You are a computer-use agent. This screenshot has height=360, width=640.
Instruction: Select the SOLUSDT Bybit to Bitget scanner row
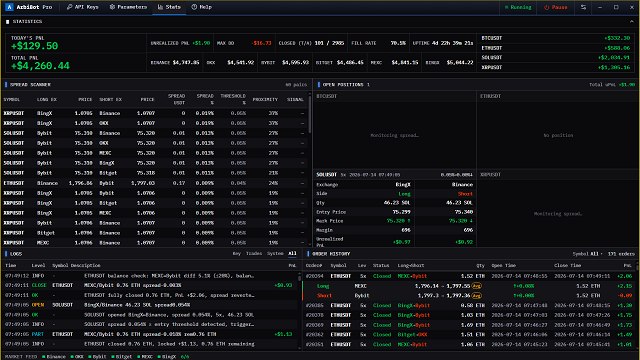[154, 173]
